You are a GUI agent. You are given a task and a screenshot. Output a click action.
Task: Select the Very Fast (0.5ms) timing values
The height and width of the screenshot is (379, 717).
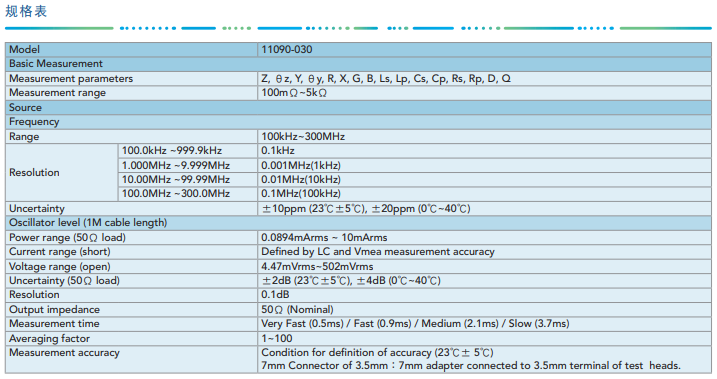415,324
